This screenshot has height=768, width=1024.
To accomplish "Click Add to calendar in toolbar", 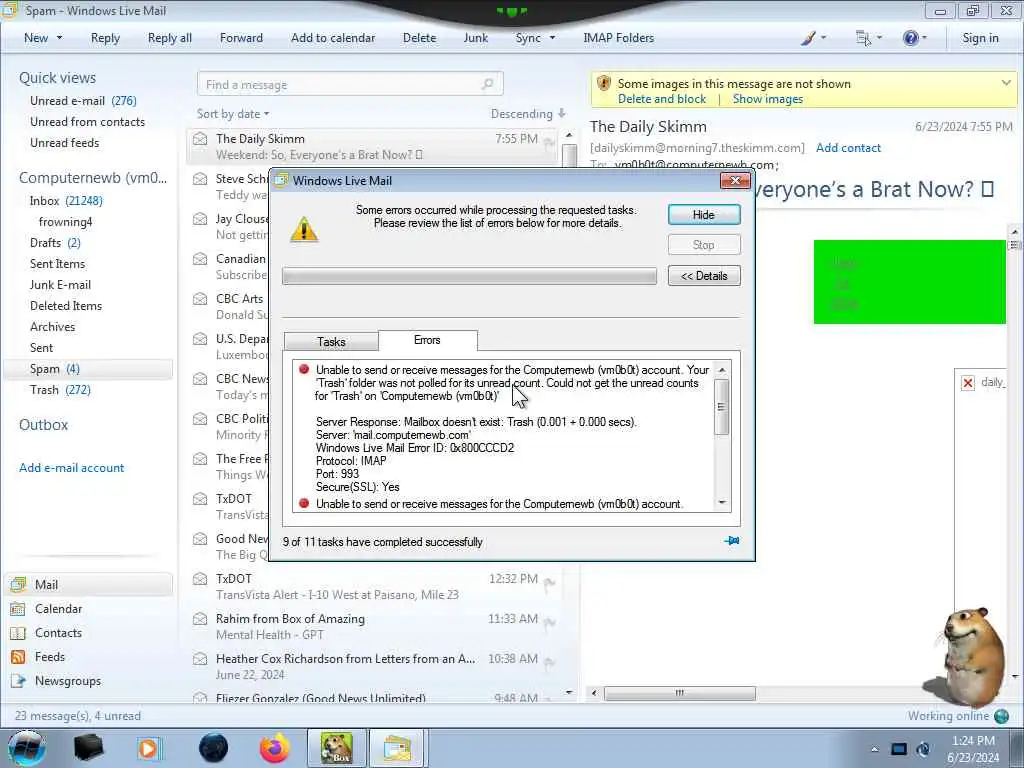I will (x=333, y=38).
